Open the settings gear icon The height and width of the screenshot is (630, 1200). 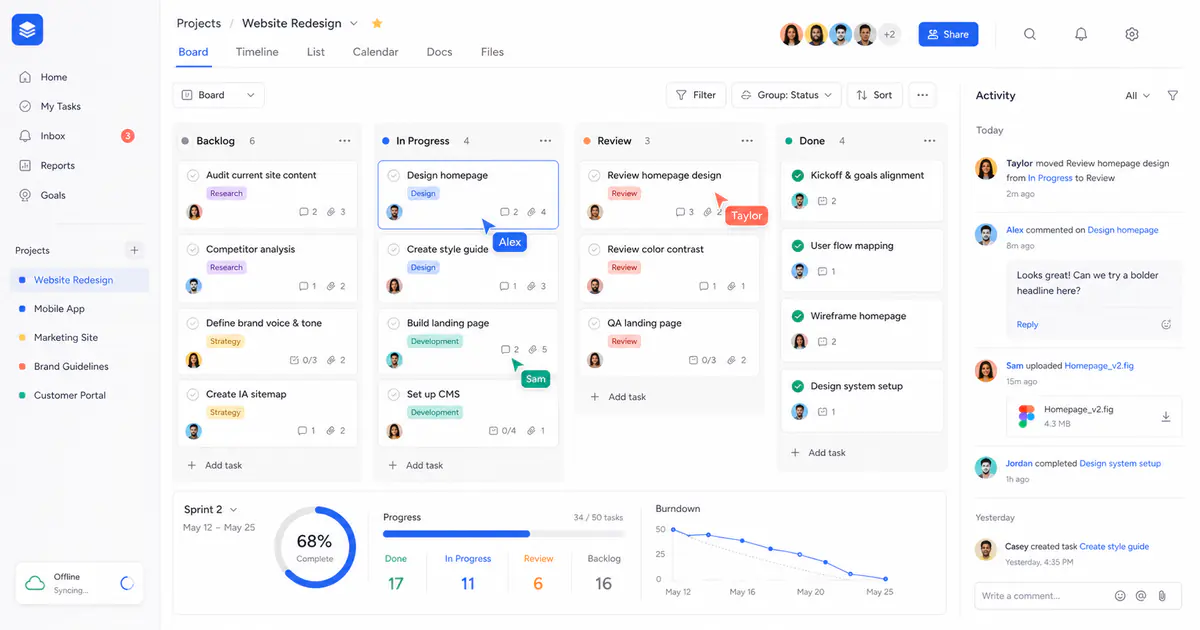tap(1132, 34)
